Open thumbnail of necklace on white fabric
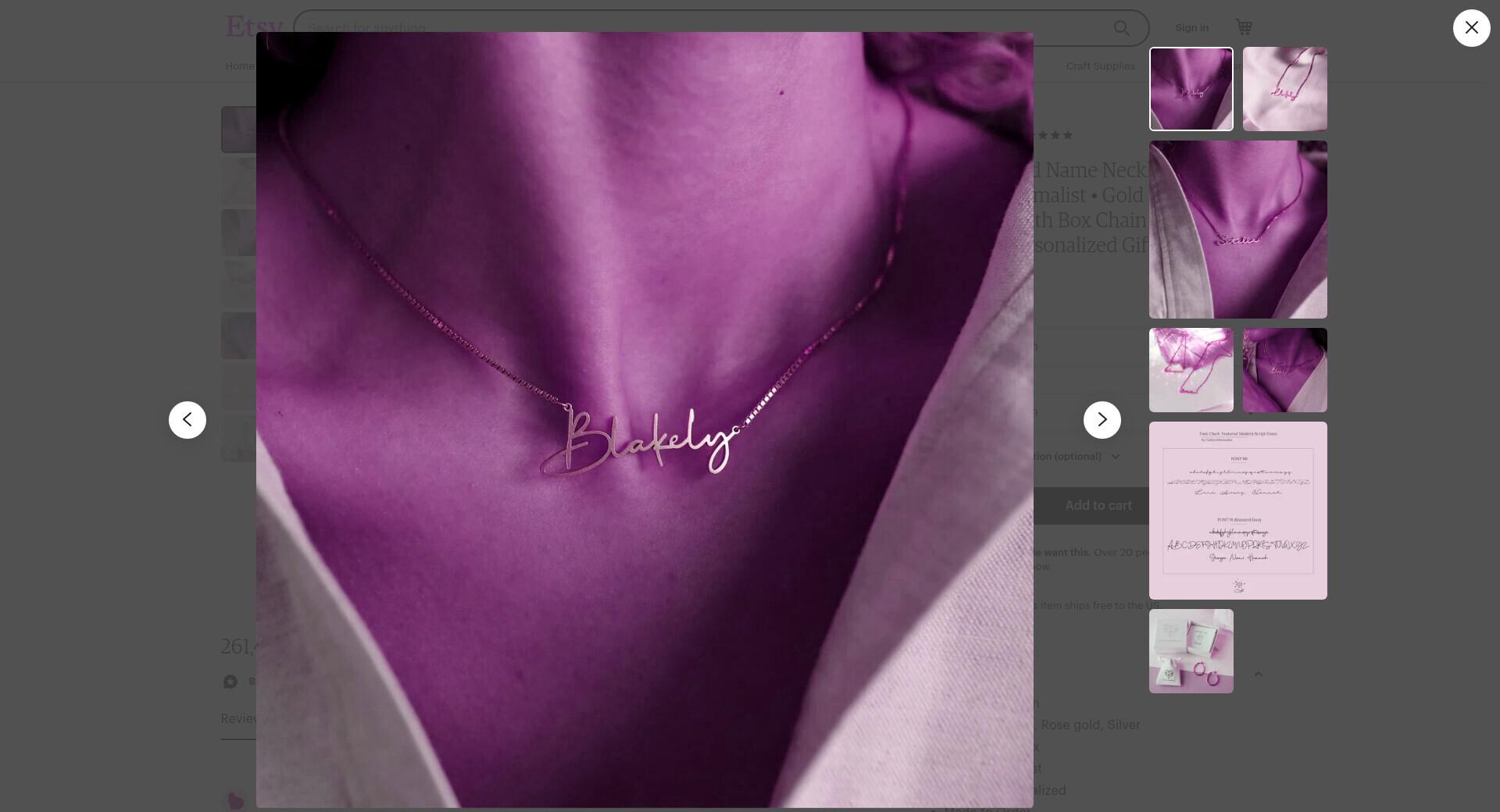The image size is (1500, 812). click(x=1284, y=89)
